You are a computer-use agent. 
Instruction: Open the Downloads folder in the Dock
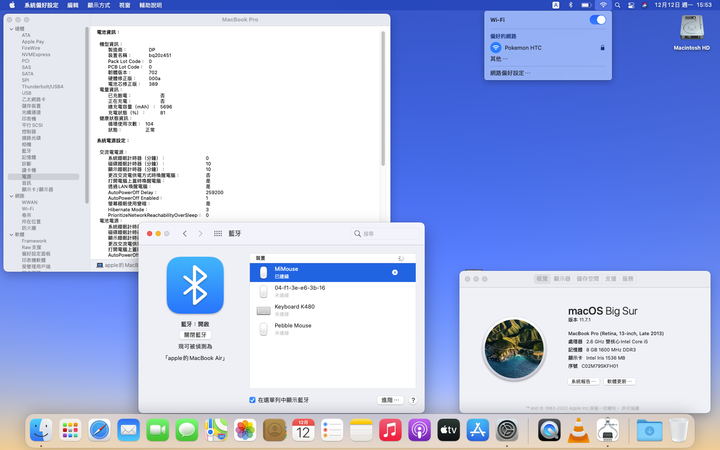pyautogui.click(x=649, y=430)
